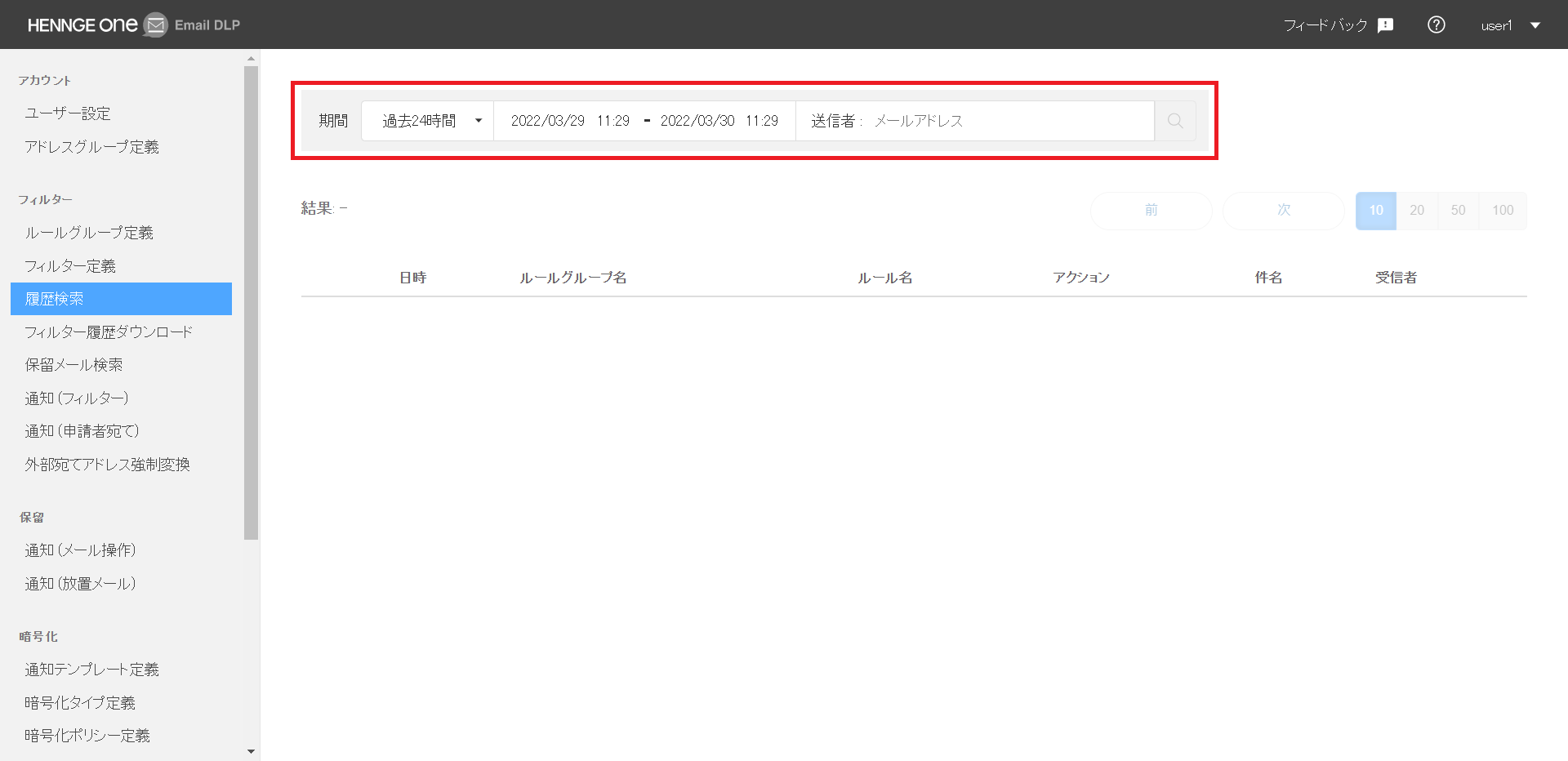Set page size to 20
1568x761 pixels.
point(1417,211)
